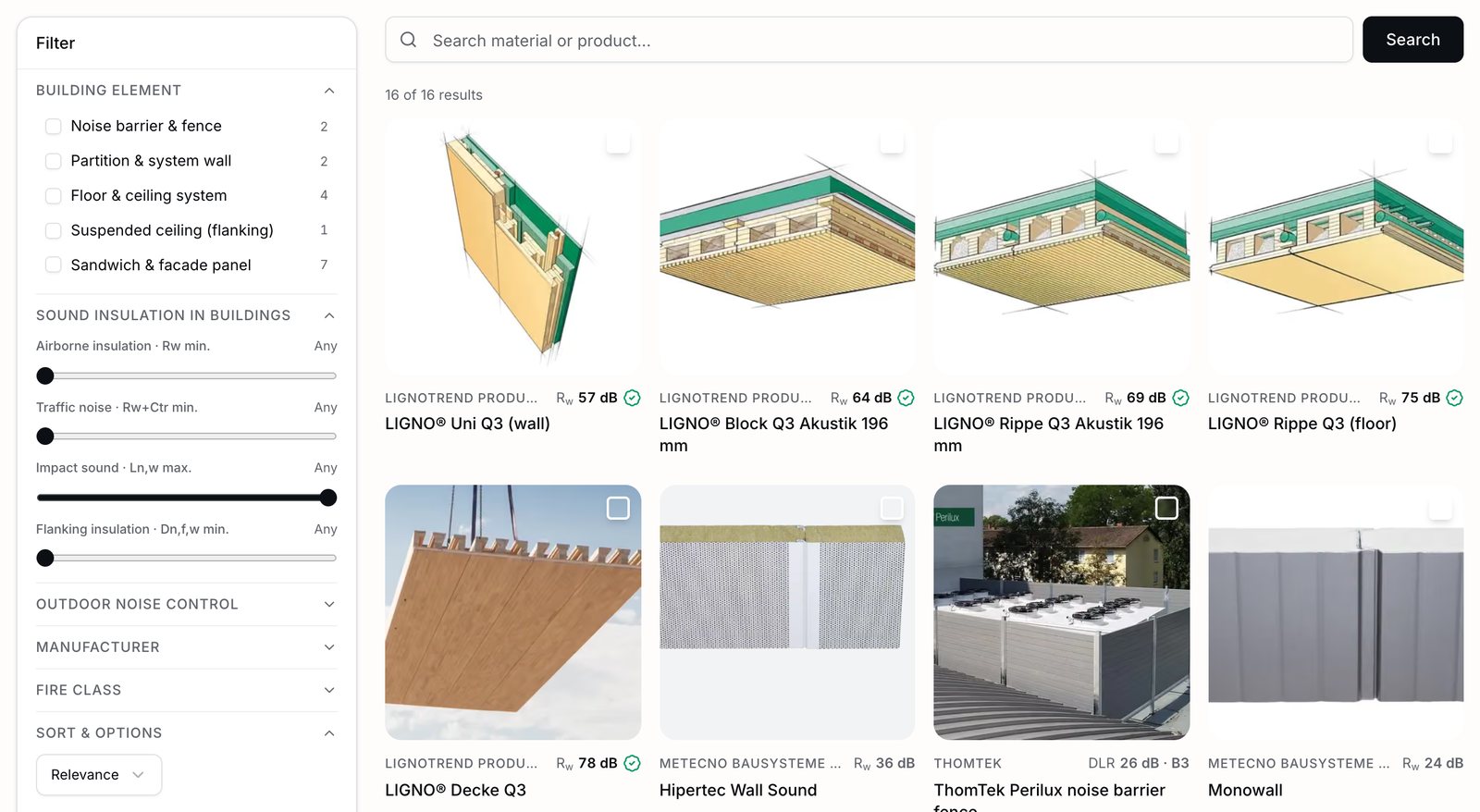The height and width of the screenshot is (812, 1480).
Task: Open ThomTek Perilux noise barrier link
Action: (x=1049, y=797)
